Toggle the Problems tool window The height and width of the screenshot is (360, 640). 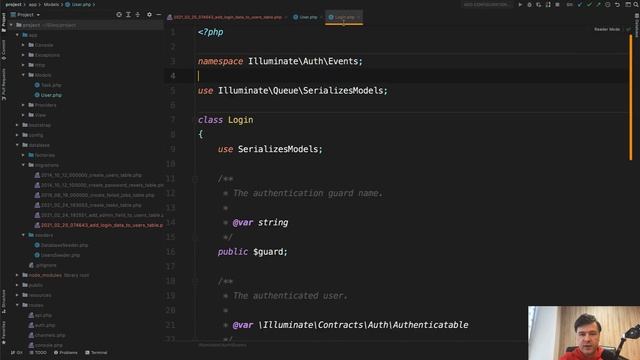click(66, 353)
